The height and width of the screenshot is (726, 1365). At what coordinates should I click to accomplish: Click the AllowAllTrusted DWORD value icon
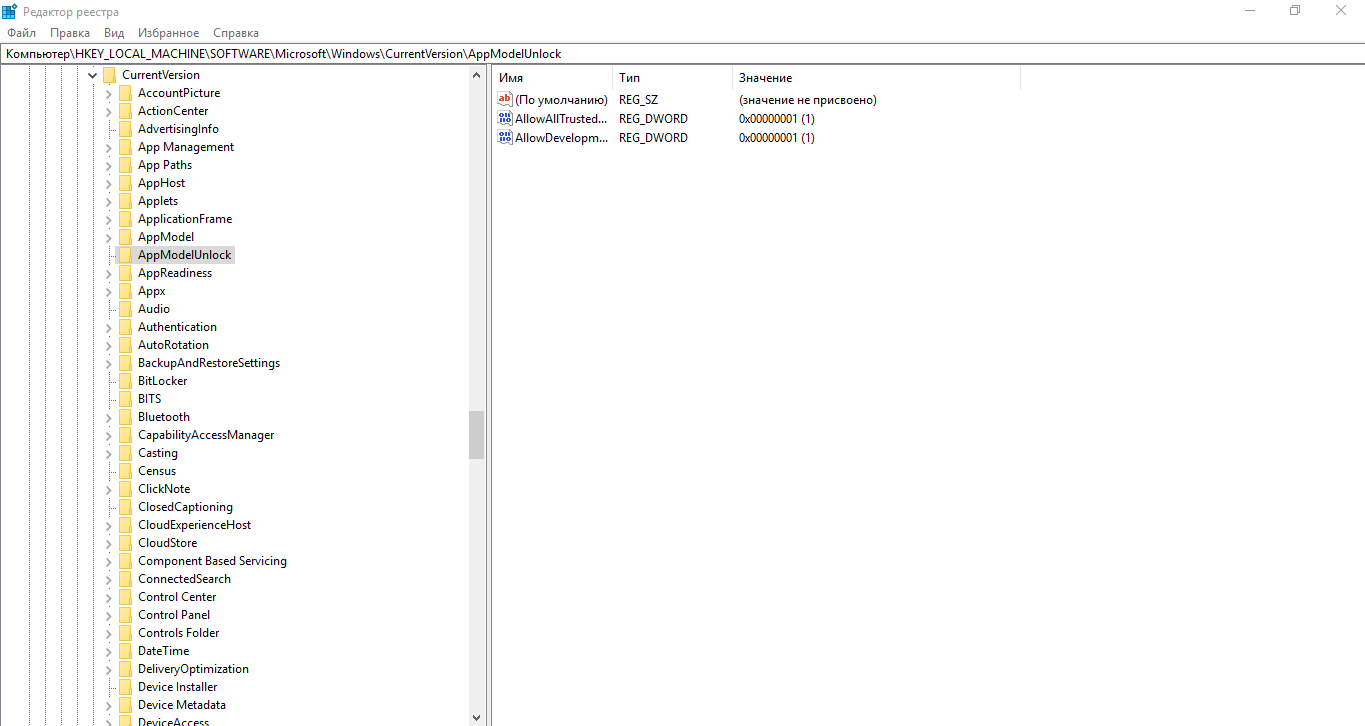(505, 119)
